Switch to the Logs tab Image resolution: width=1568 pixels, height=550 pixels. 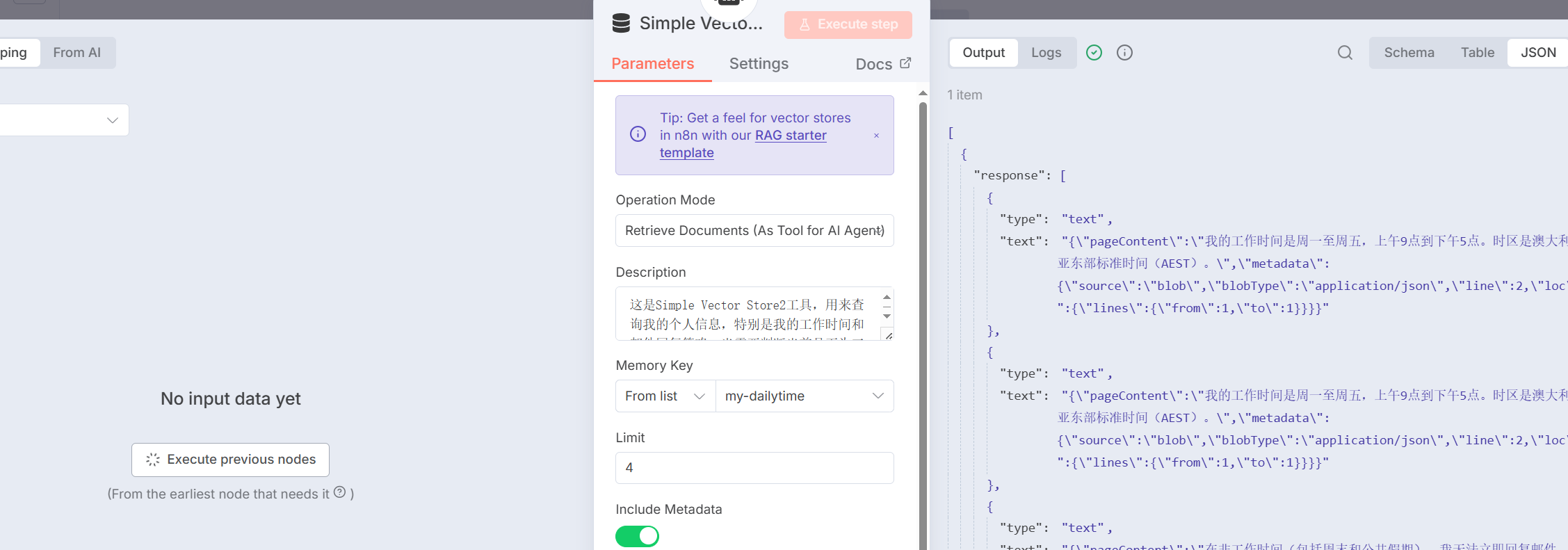coord(1046,53)
